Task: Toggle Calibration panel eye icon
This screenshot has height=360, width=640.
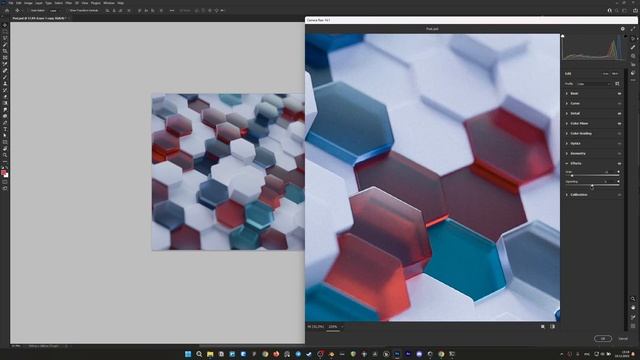Action: (619, 195)
